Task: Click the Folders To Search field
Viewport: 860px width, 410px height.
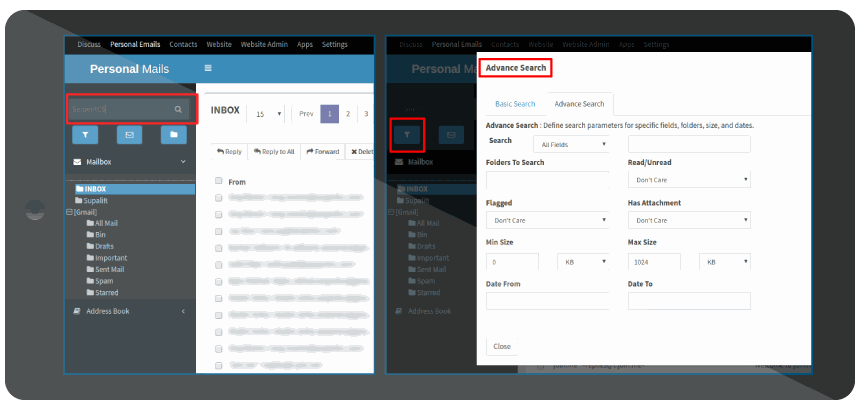Action: pos(547,180)
